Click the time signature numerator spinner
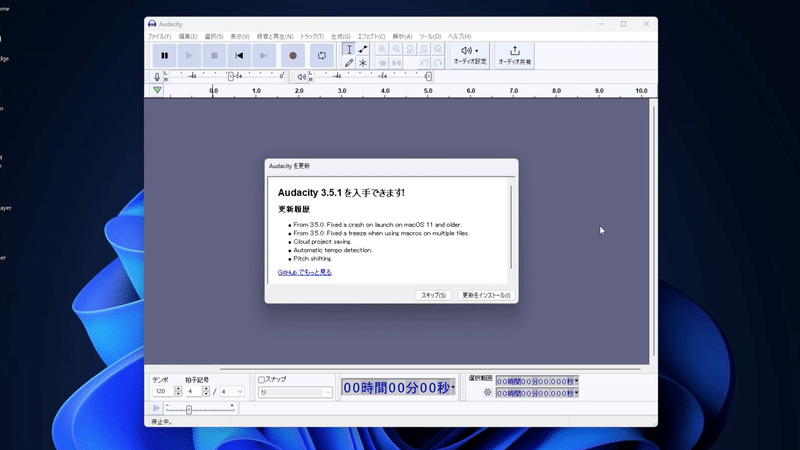 tap(206, 391)
